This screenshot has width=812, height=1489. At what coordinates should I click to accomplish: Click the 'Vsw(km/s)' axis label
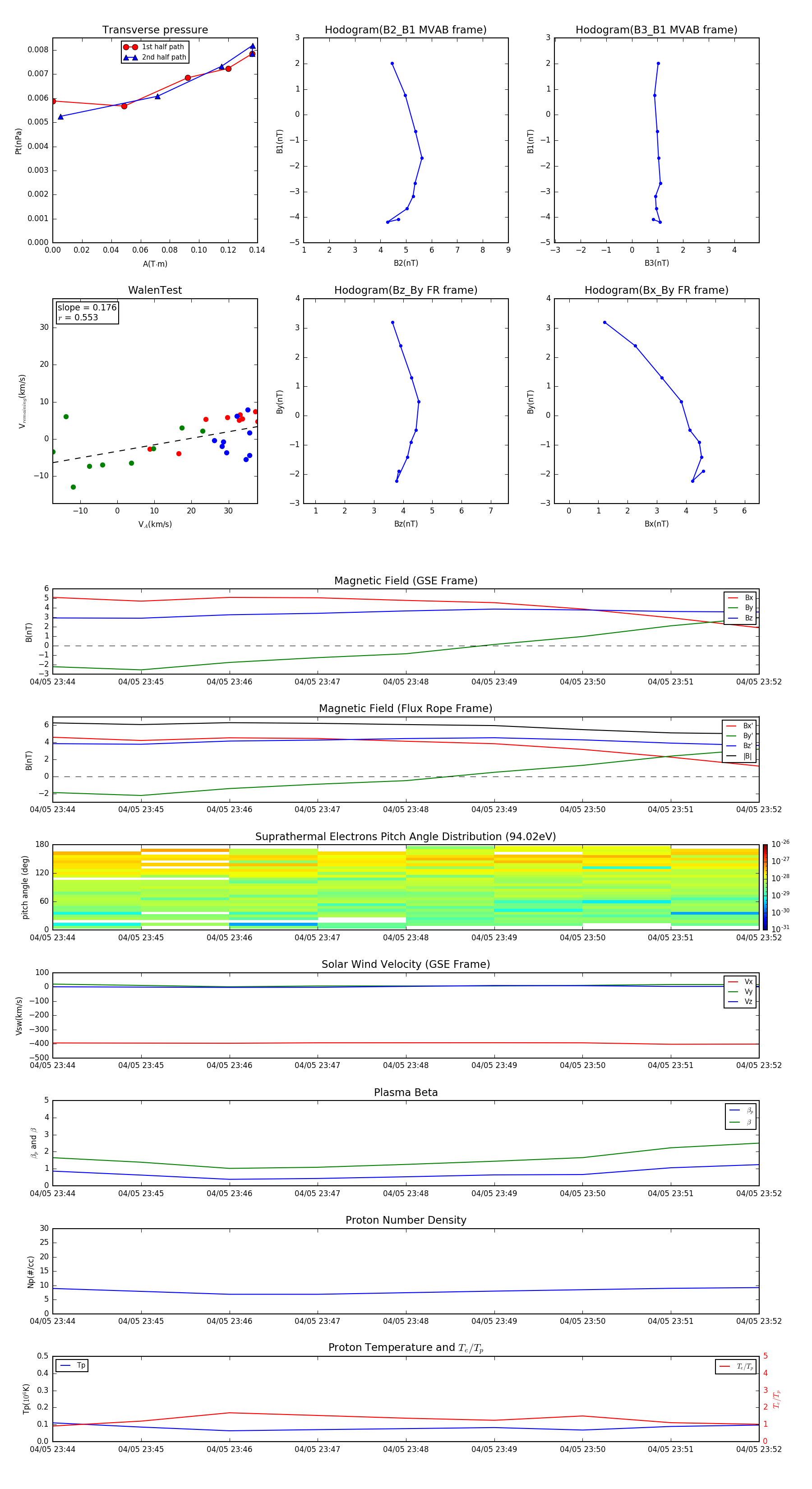click(19, 1016)
